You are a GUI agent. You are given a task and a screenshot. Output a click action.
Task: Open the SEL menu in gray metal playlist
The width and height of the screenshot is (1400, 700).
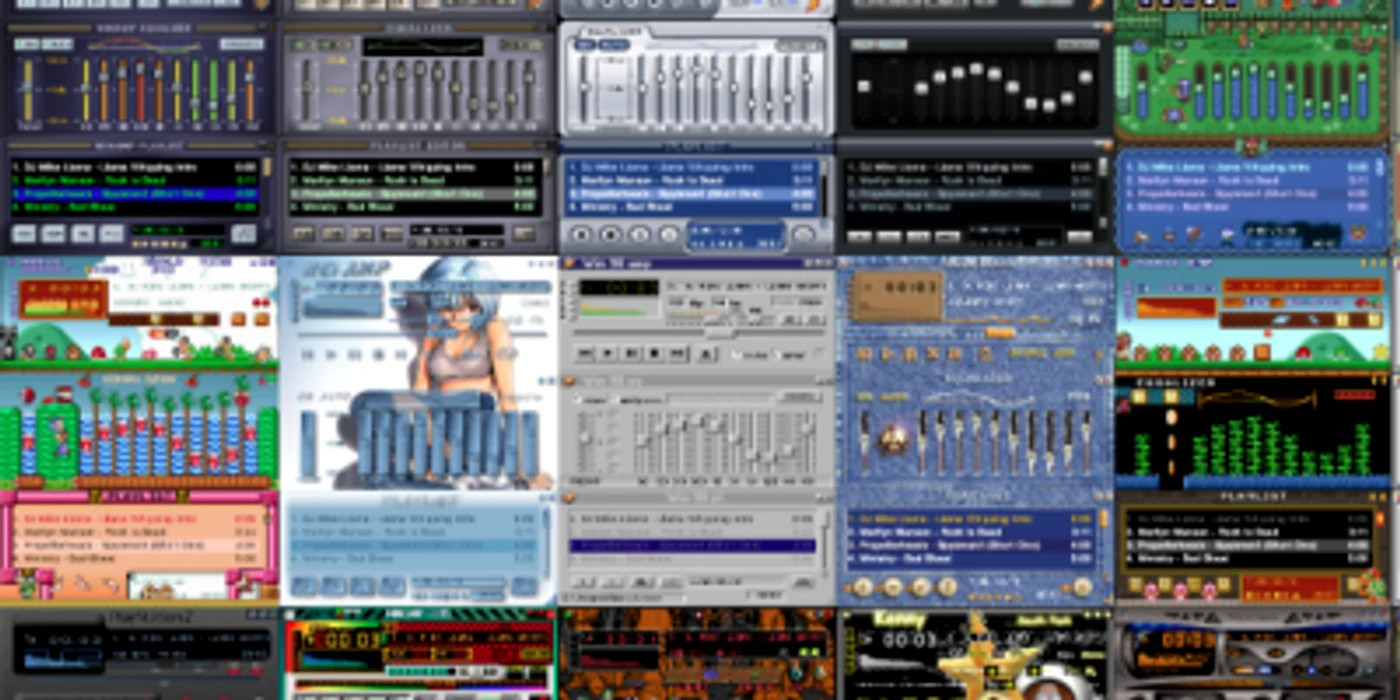click(x=363, y=234)
